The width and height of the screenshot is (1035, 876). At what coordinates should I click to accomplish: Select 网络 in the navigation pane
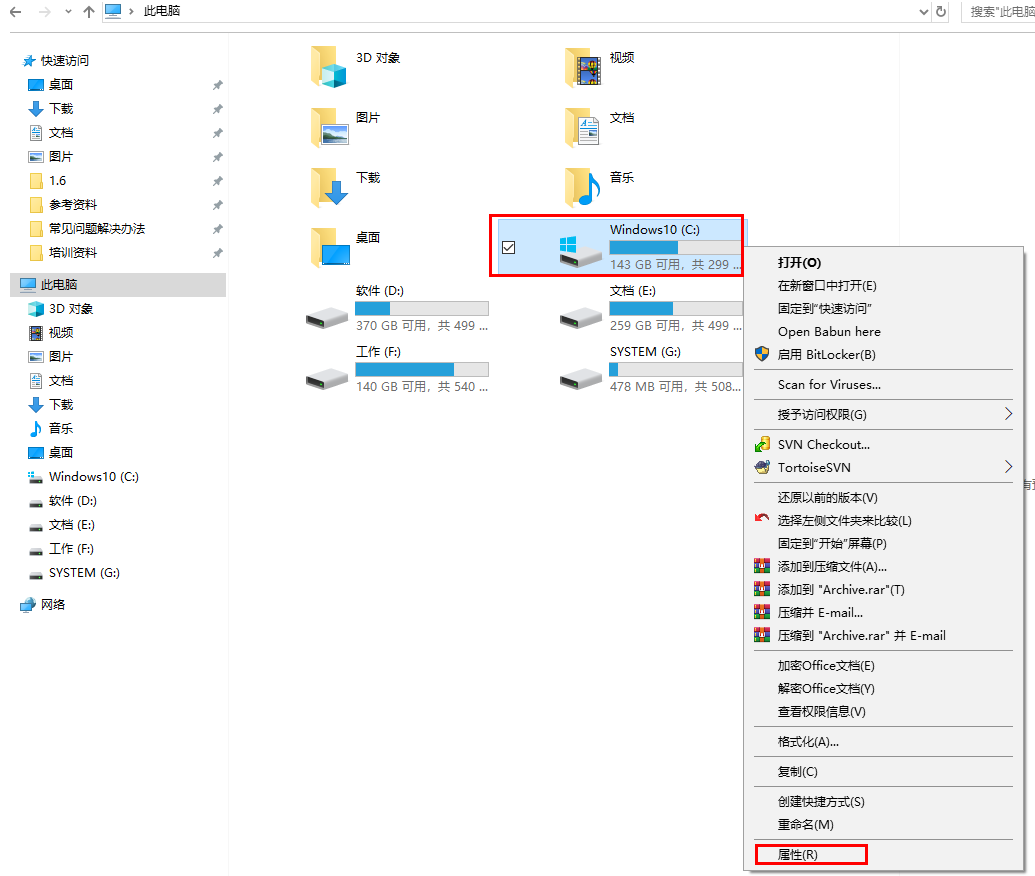pos(53,604)
